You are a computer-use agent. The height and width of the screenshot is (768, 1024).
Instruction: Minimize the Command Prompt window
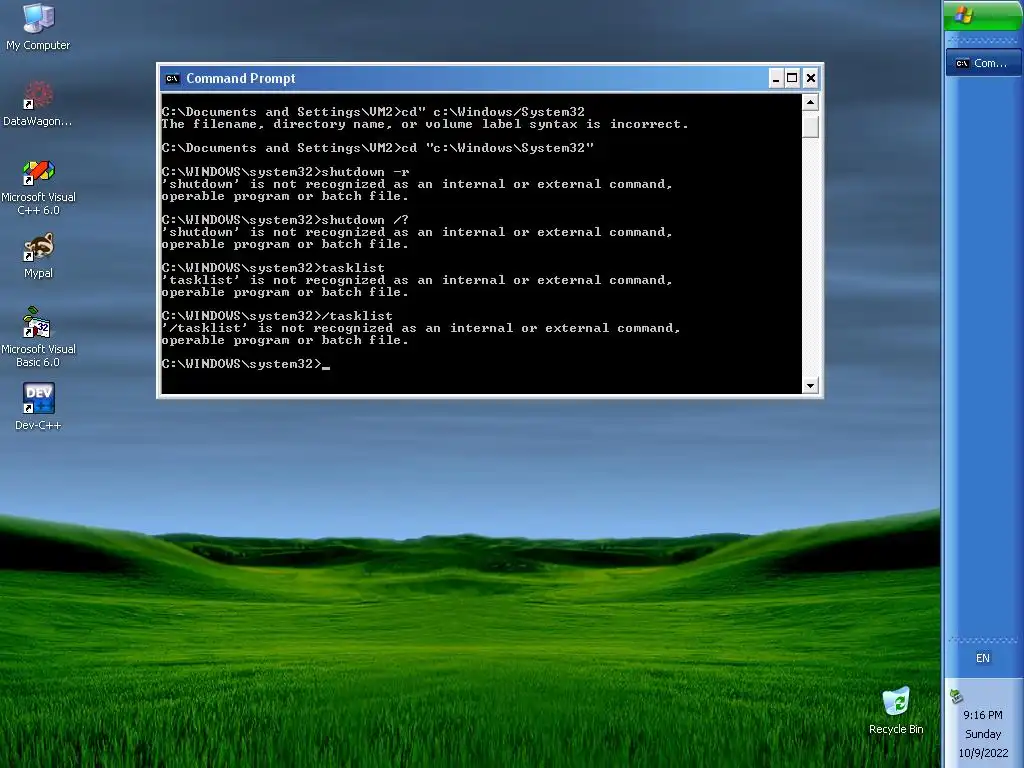point(775,78)
